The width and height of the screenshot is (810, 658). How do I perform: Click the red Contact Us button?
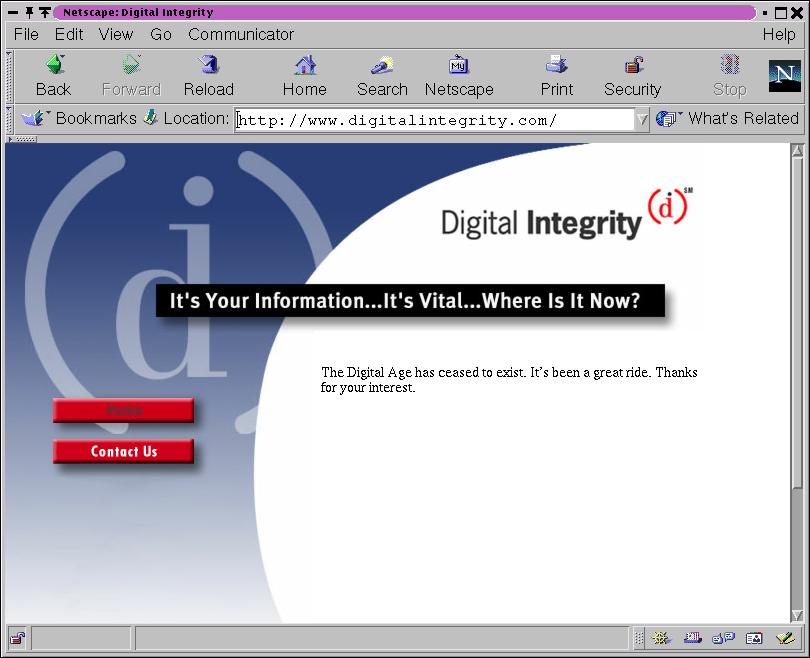point(123,451)
